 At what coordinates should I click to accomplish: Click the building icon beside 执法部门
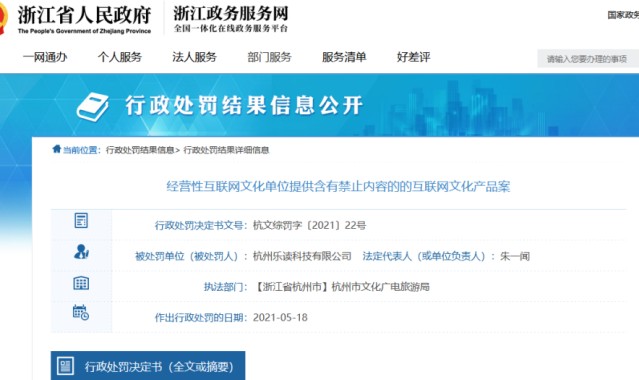(x=81, y=283)
